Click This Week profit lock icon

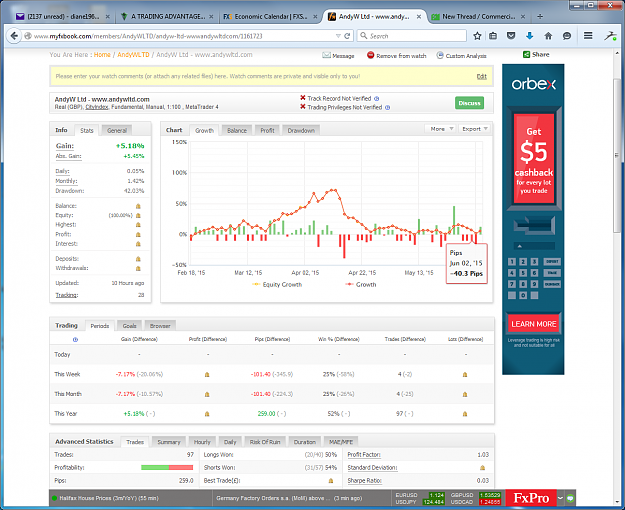coord(207,374)
